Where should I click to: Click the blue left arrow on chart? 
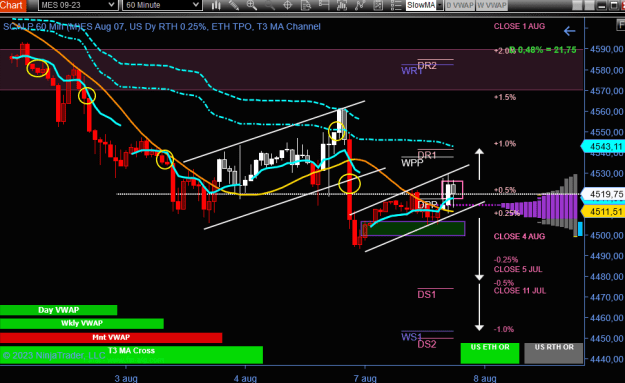pos(570,31)
